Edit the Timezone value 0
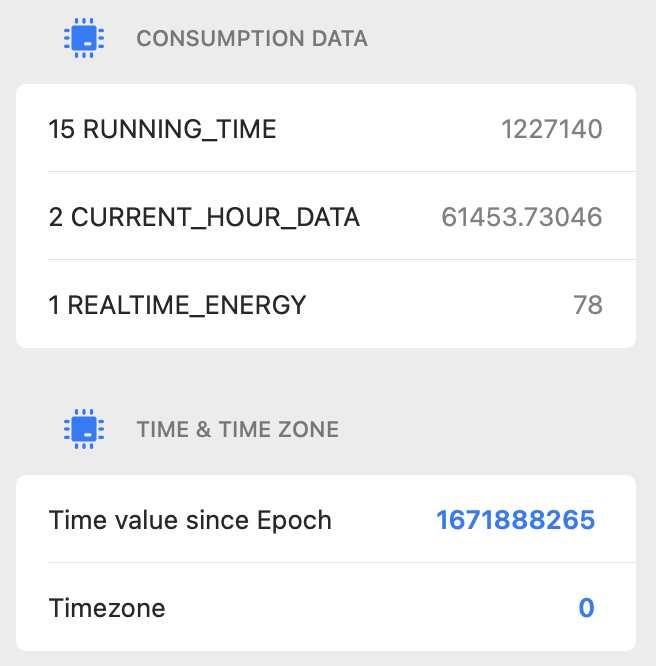 pos(586,608)
